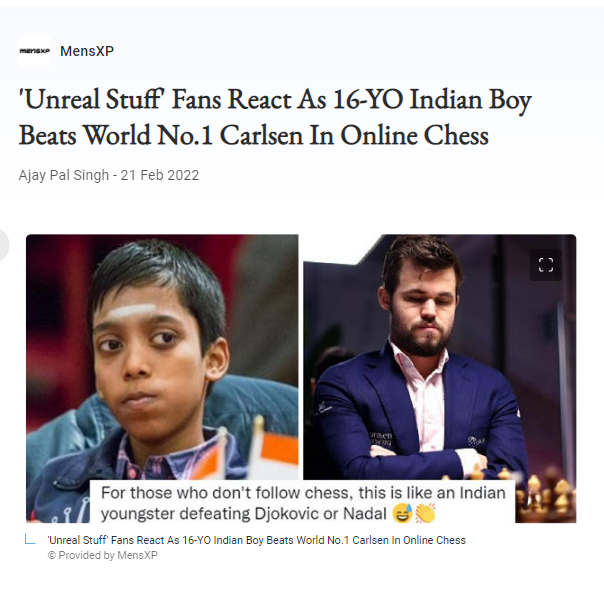The image size is (604, 603).
Task: Select author name Ajay Pal Singh
Action: (x=64, y=175)
